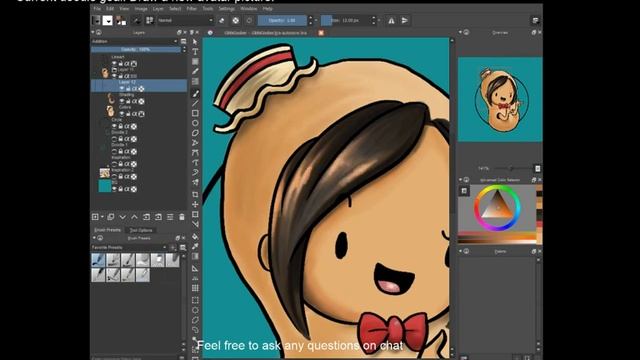
Task: Select the Freehand Brush tool
Action: (195, 93)
